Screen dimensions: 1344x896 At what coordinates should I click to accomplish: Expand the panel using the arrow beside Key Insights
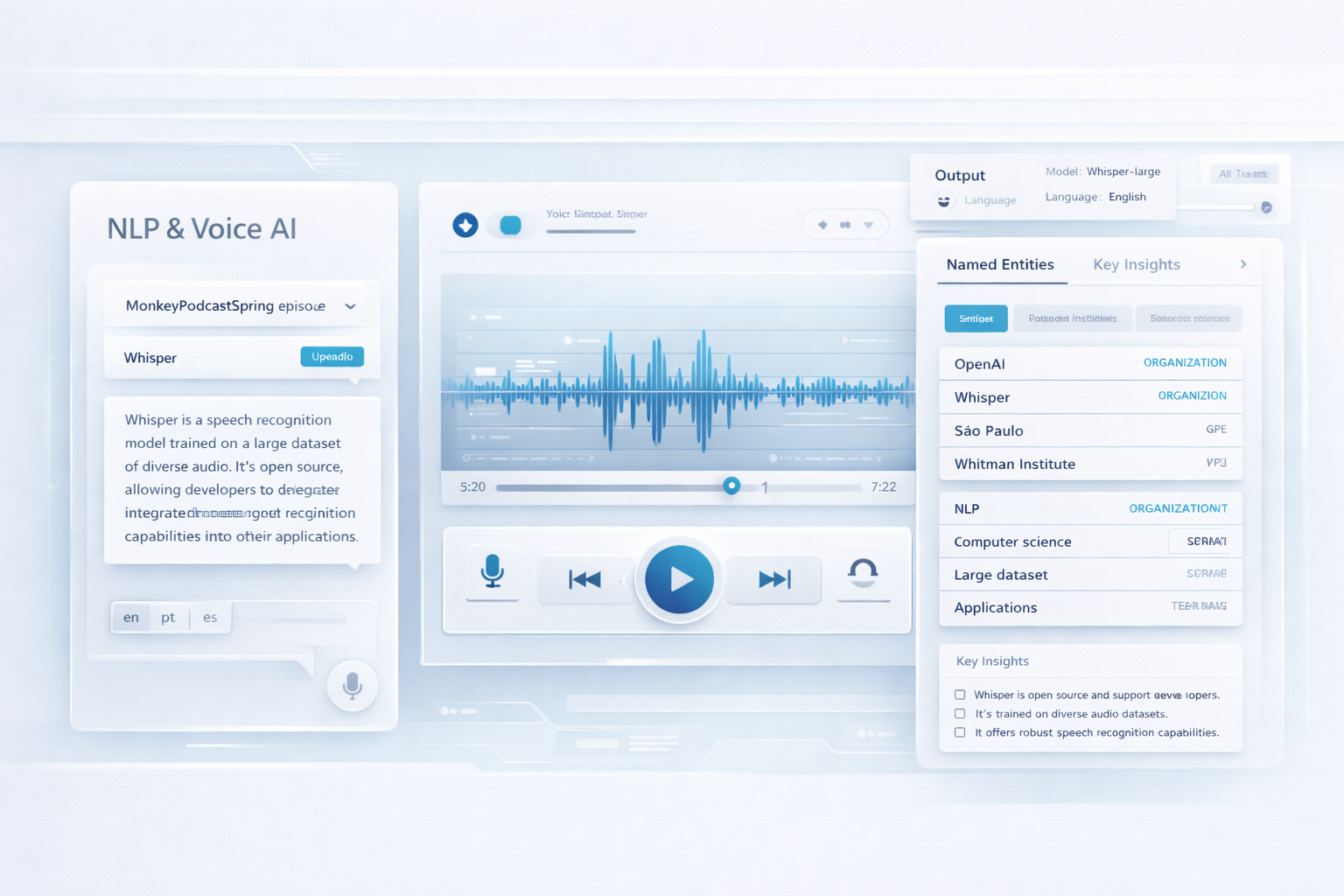pyautogui.click(x=1242, y=264)
